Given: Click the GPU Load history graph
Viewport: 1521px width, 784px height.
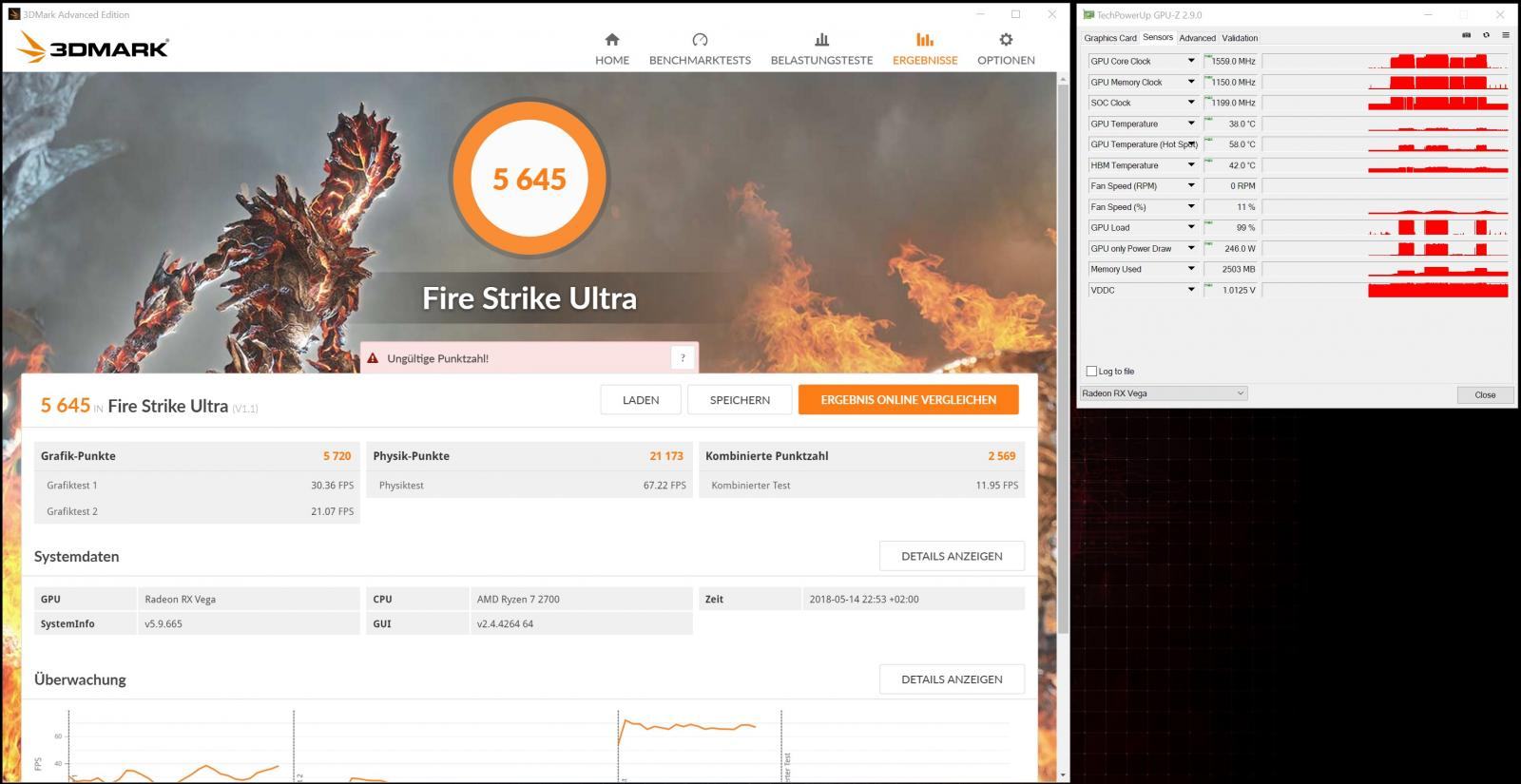Looking at the screenshot, I should [1385, 227].
